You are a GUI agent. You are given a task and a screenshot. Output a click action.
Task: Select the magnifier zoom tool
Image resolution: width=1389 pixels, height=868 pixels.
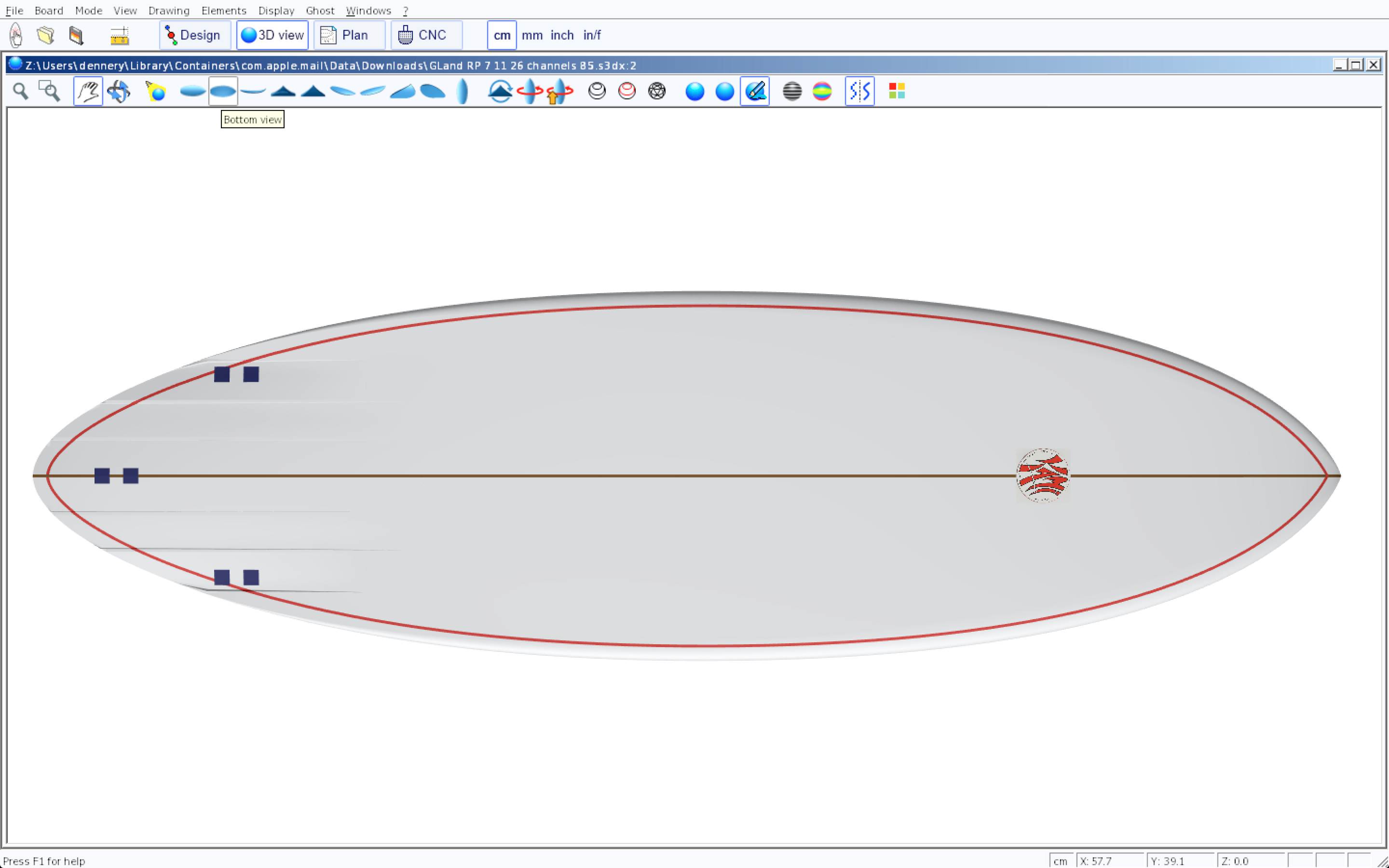click(21, 91)
